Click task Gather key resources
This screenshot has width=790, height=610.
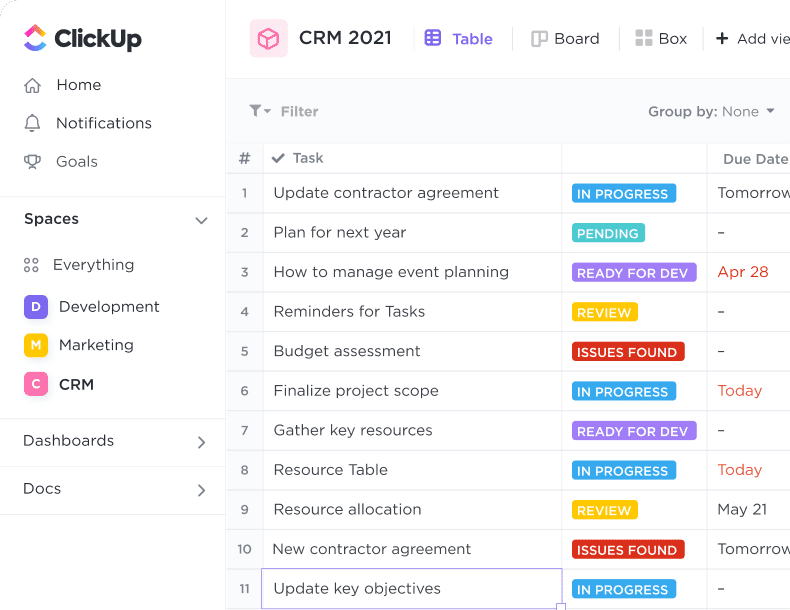click(353, 430)
